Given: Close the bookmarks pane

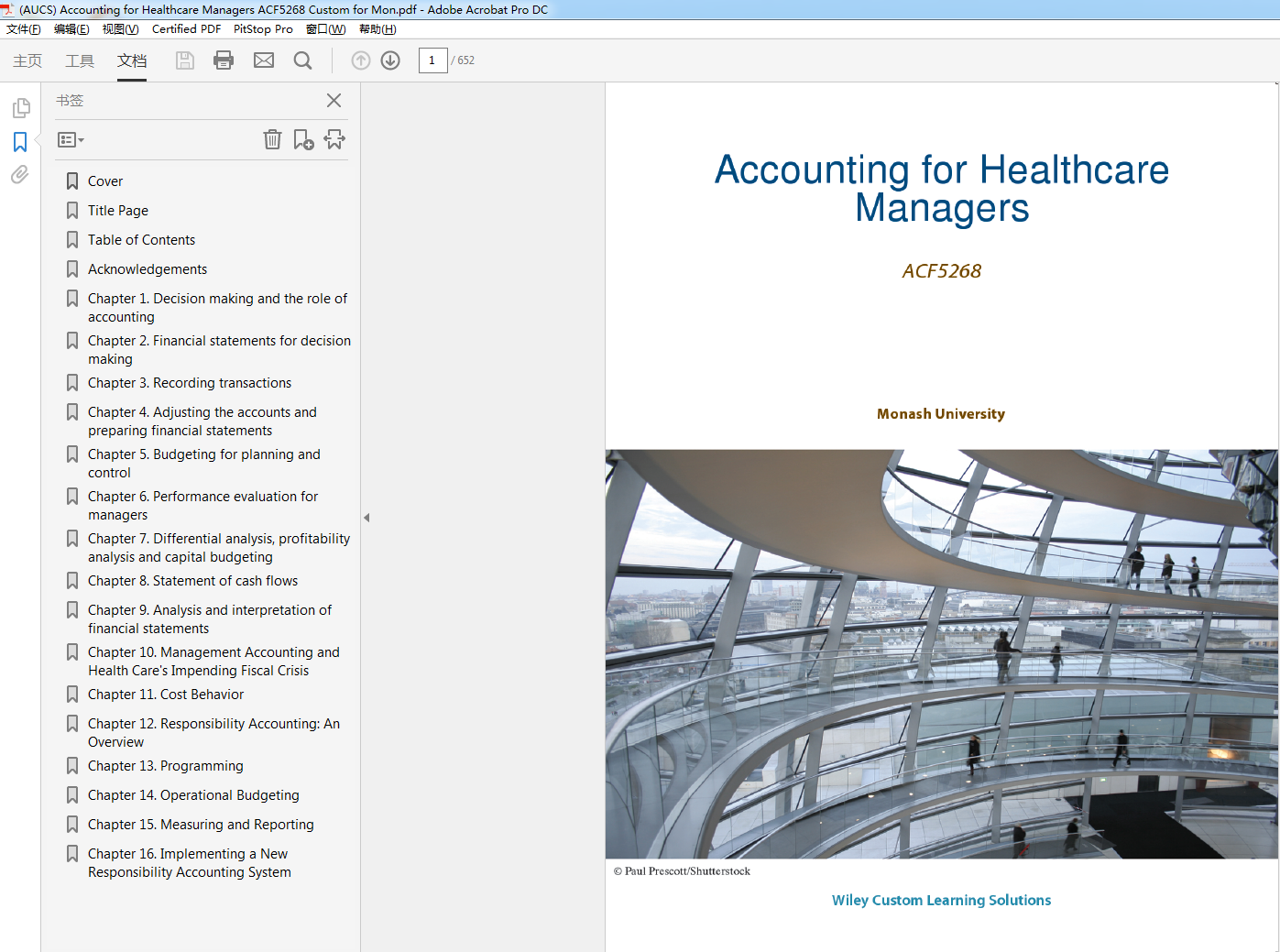Looking at the screenshot, I should tap(334, 100).
